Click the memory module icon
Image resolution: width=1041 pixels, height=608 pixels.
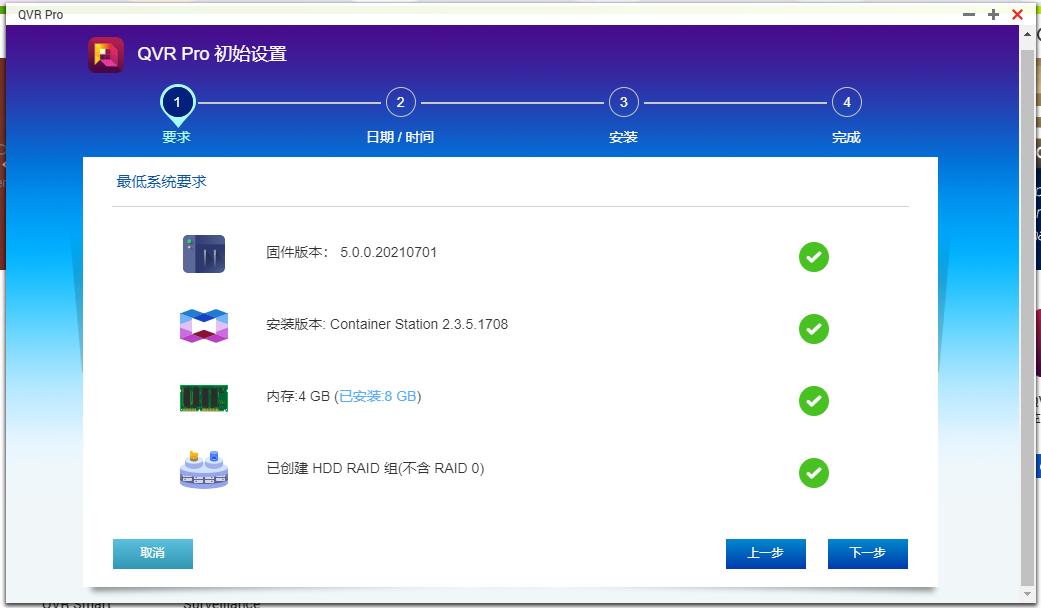(203, 396)
